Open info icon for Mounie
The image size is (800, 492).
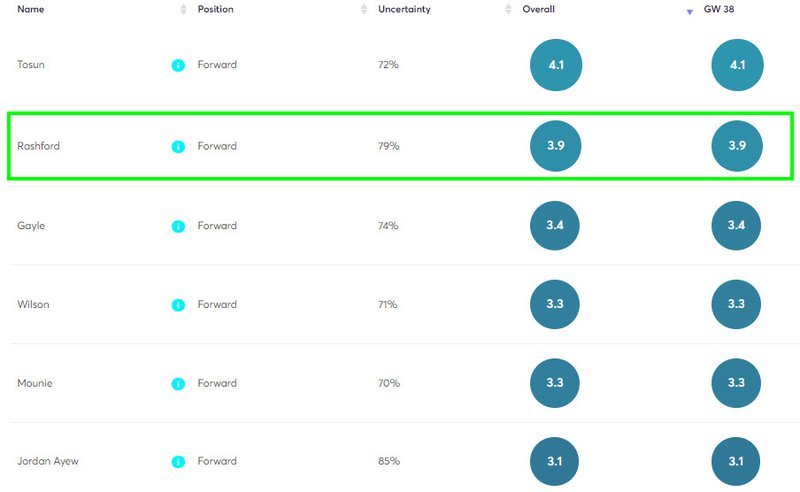click(178, 384)
